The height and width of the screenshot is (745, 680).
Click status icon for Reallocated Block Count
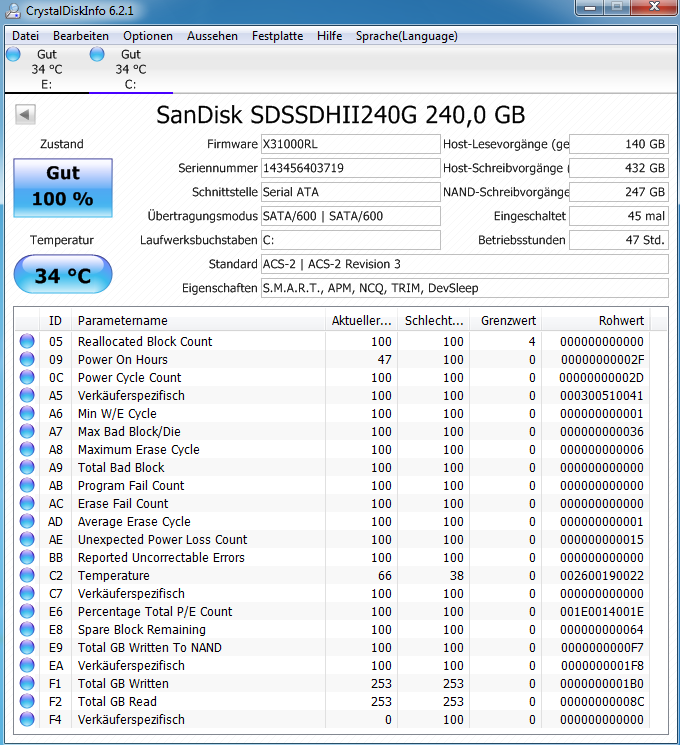click(27, 341)
